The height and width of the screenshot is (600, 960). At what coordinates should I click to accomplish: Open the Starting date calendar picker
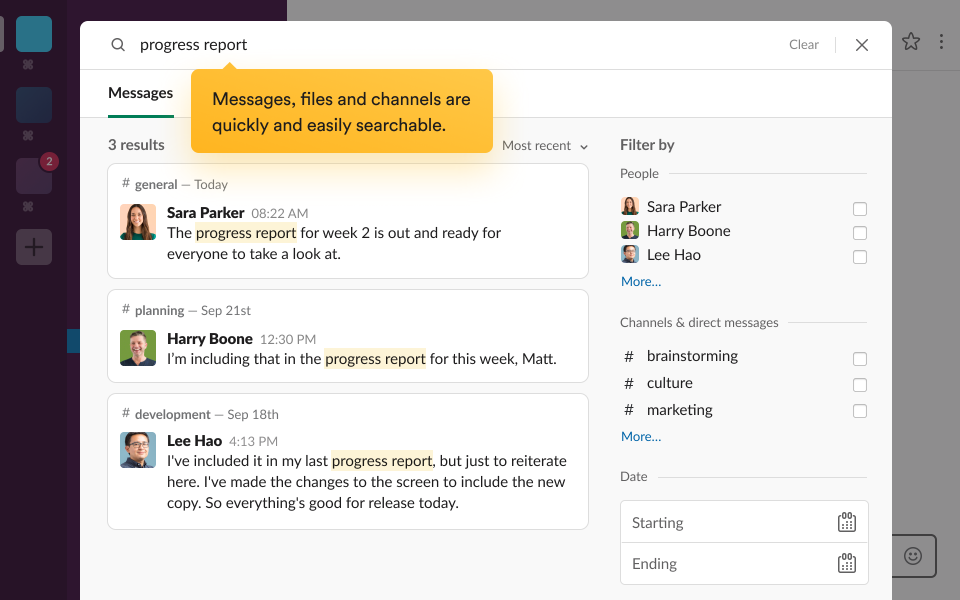847,521
